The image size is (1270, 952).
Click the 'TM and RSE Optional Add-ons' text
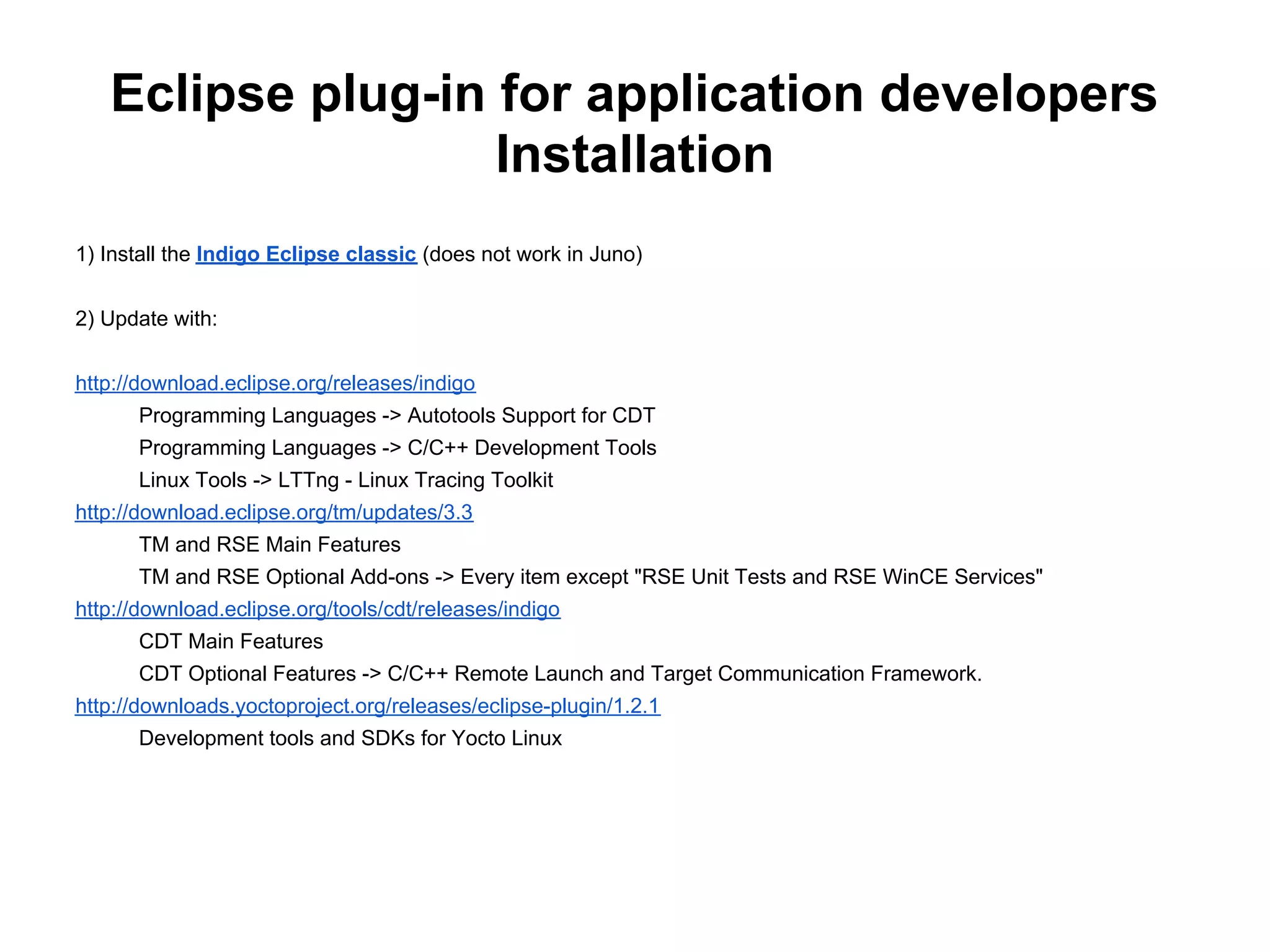283,577
